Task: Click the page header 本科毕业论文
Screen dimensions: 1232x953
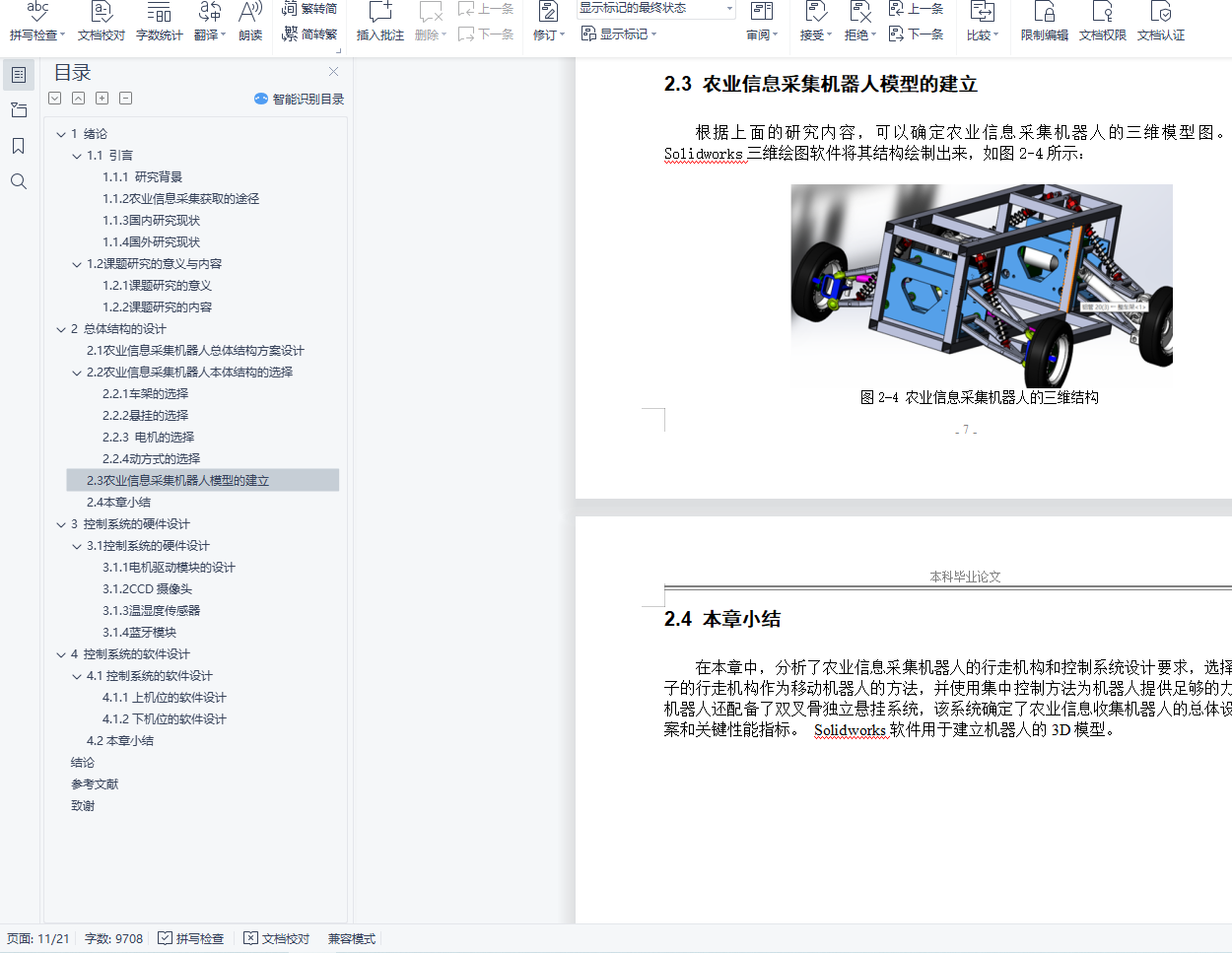Action: [x=966, y=577]
